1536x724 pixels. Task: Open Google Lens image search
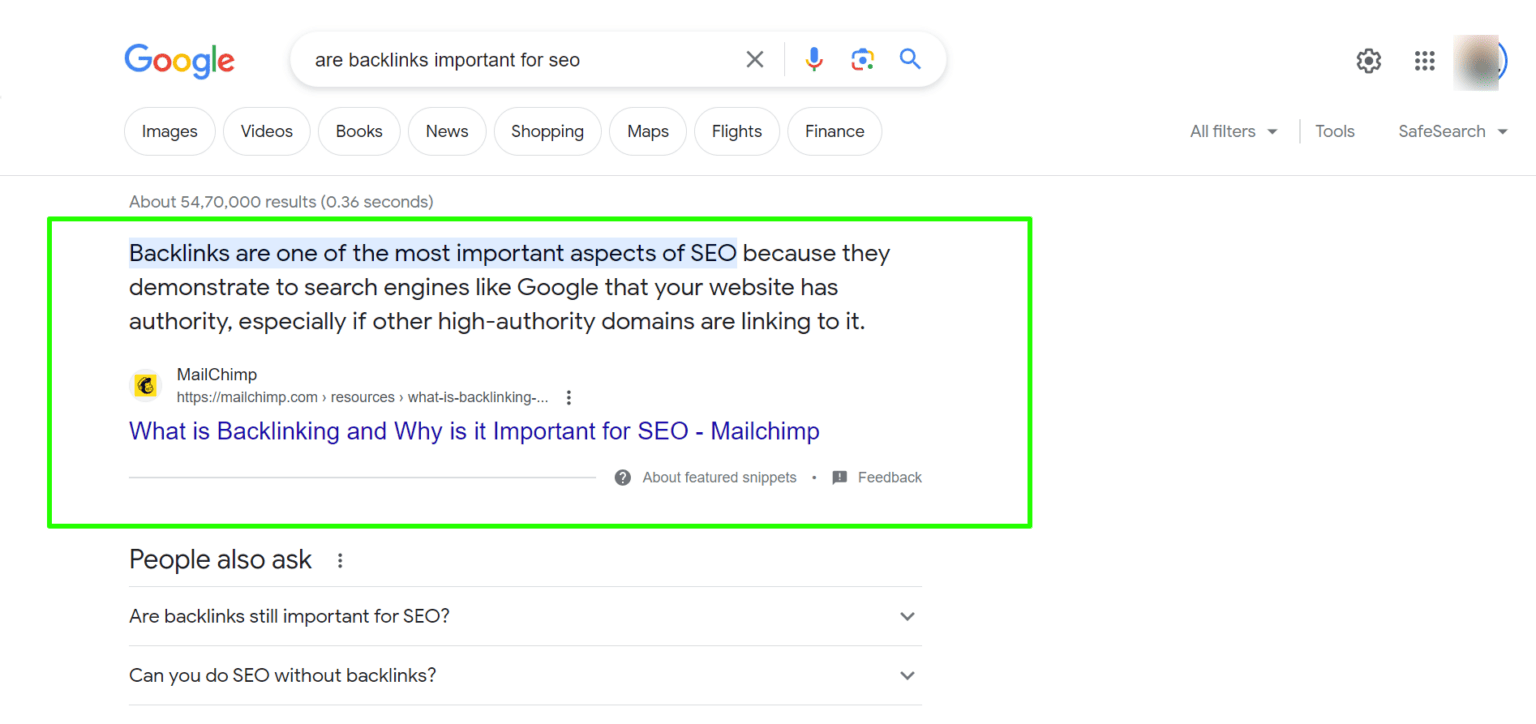(x=861, y=59)
